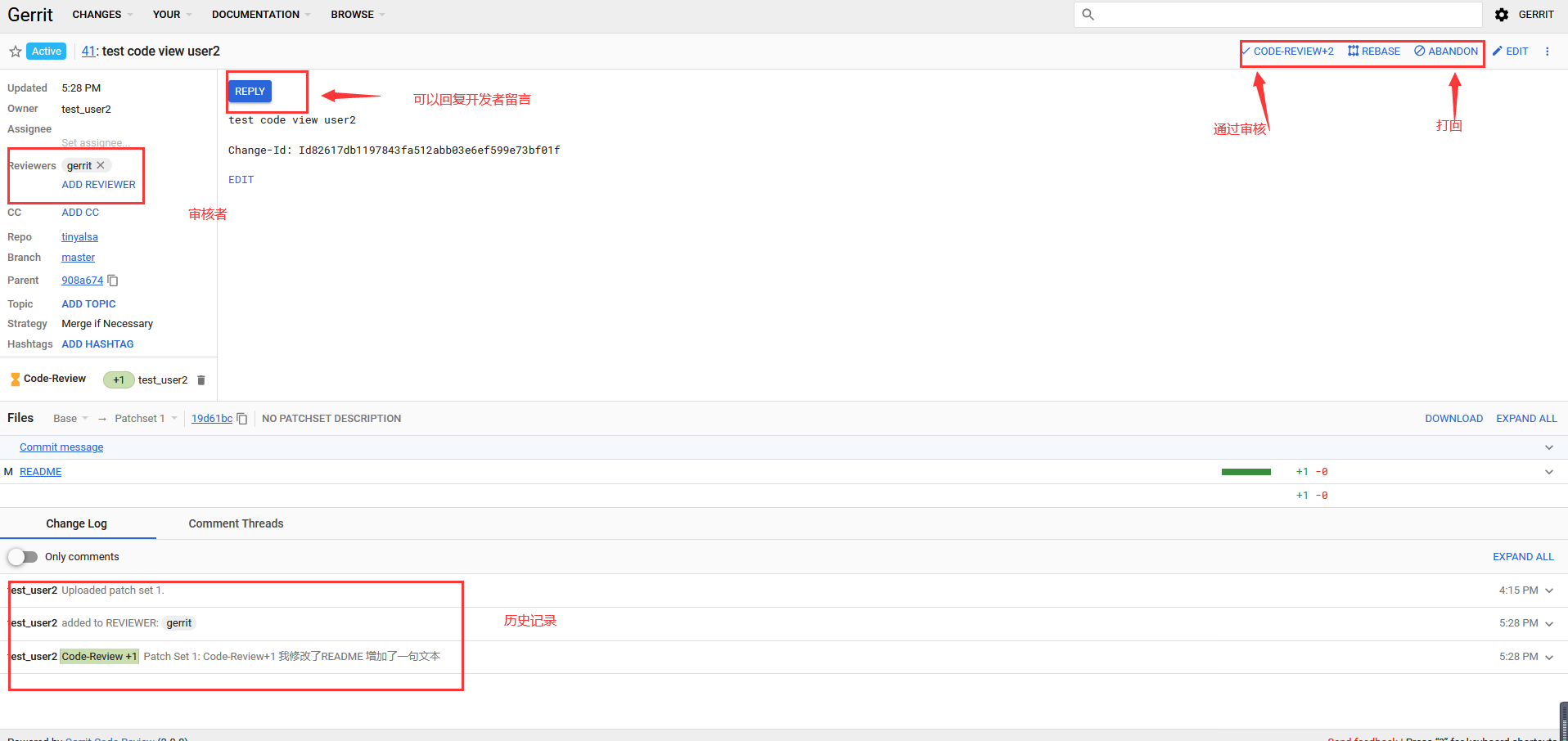
Task: Switch to the Change Log tab
Action: pos(77,523)
